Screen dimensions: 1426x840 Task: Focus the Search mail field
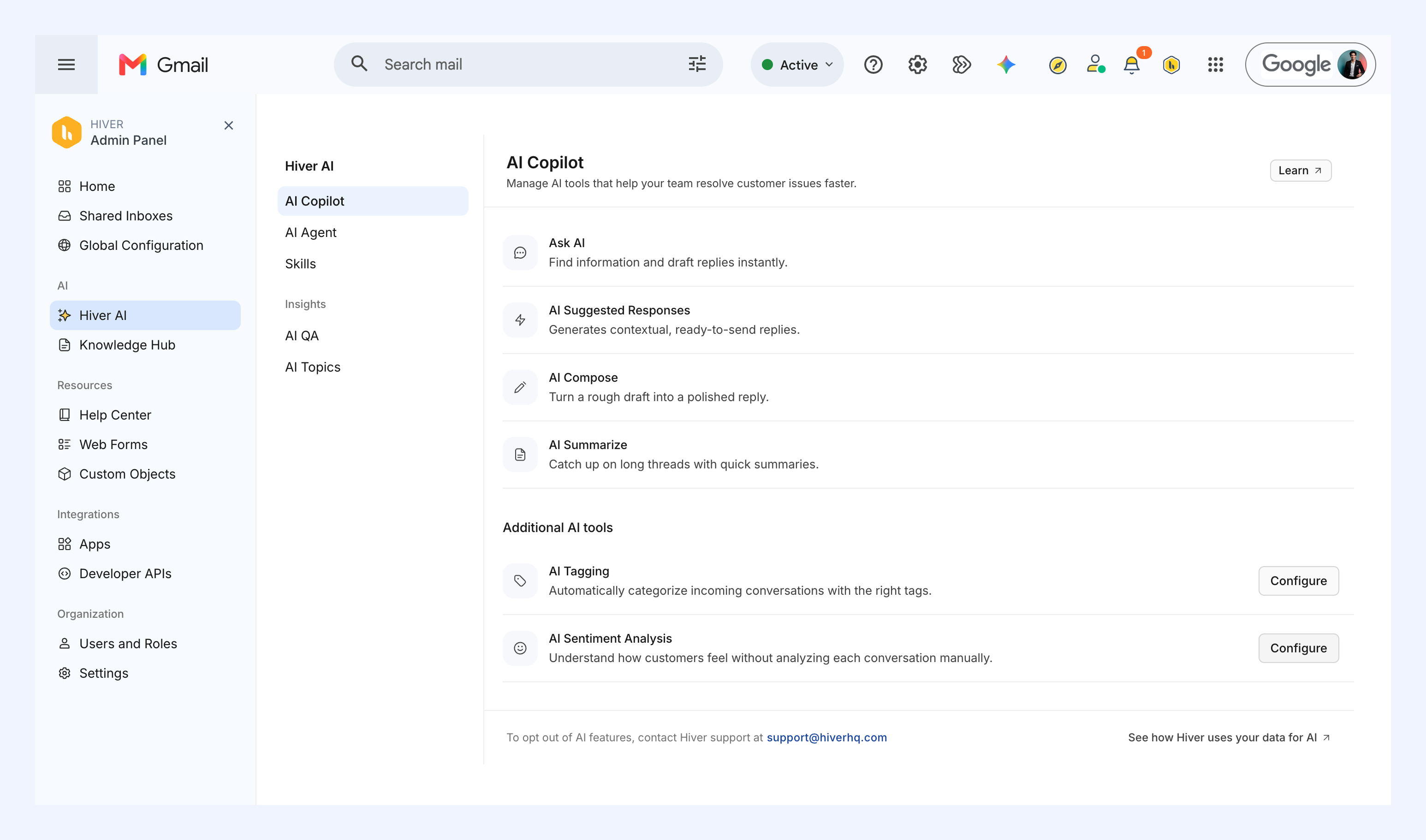point(528,65)
